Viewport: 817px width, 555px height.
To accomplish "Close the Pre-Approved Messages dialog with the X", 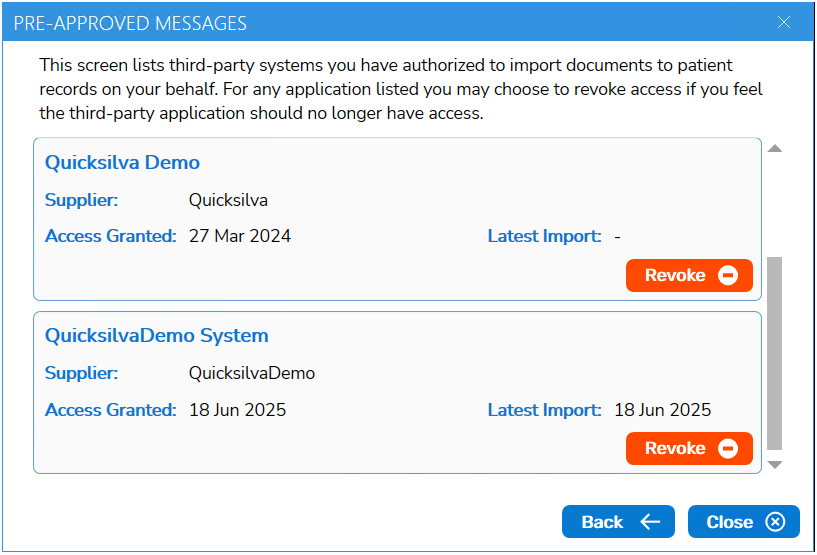I will point(784,22).
